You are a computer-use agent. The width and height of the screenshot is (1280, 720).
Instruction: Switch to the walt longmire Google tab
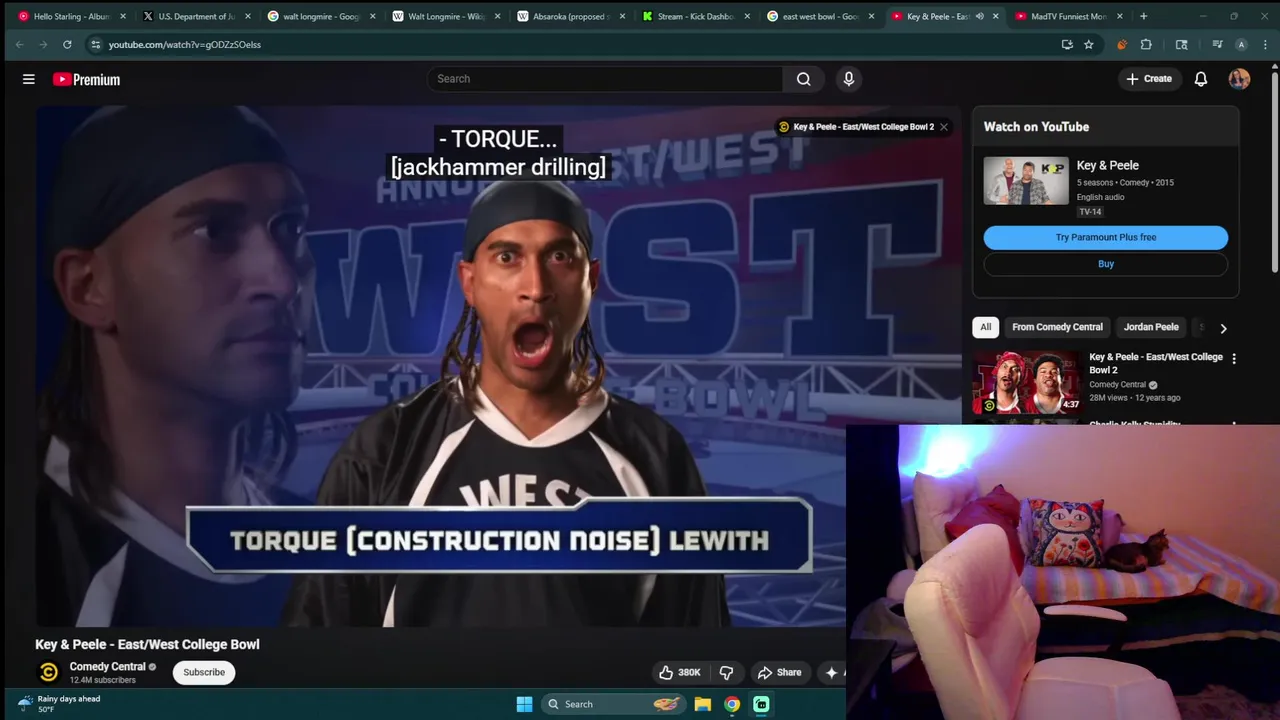(320, 16)
